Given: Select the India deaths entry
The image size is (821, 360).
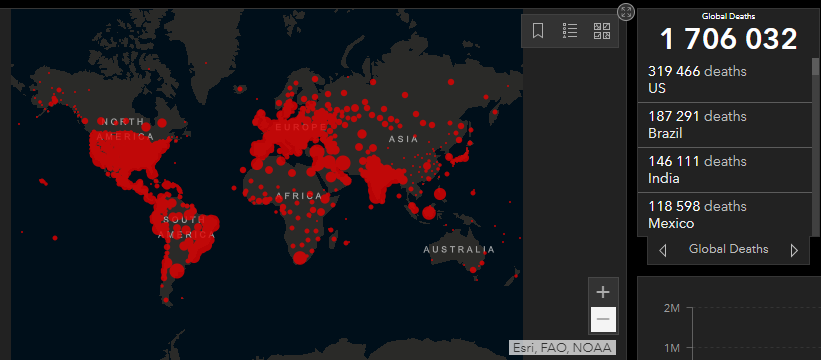Looking at the screenshot, I should 724,170.
